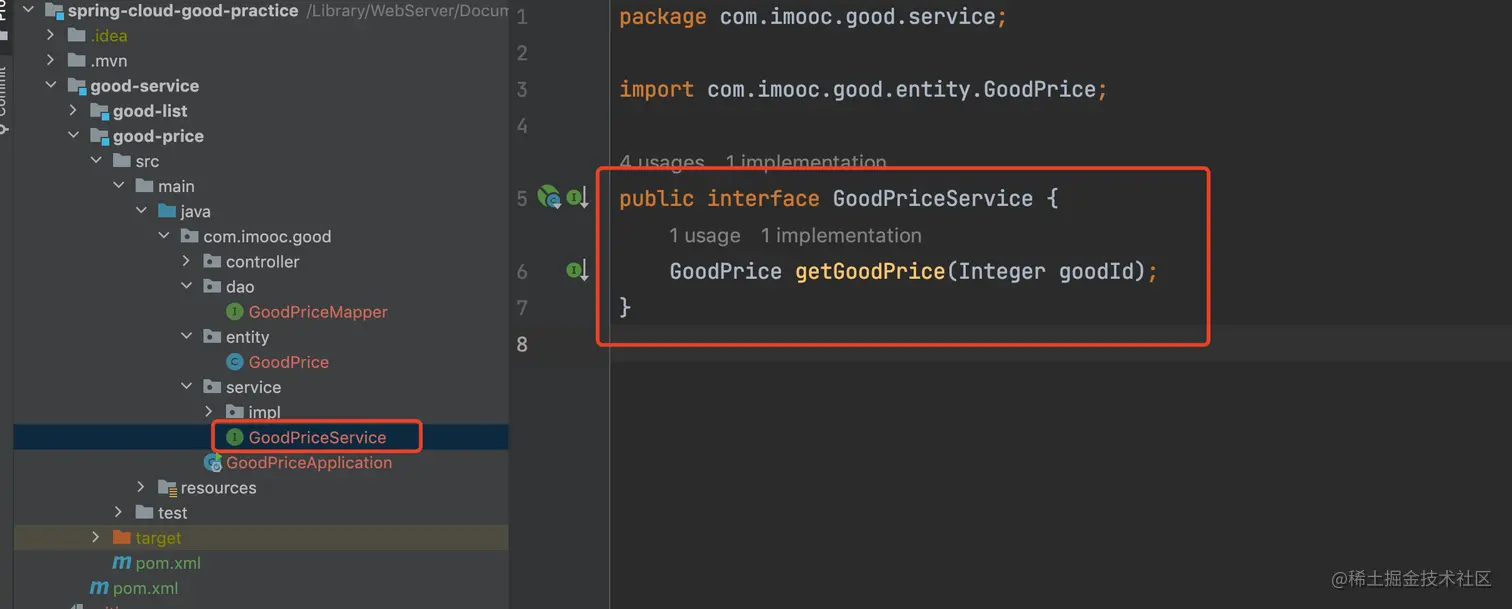Click the getGoodPrice method name
Screen dimensions: 1512x609
click(869, 271)
